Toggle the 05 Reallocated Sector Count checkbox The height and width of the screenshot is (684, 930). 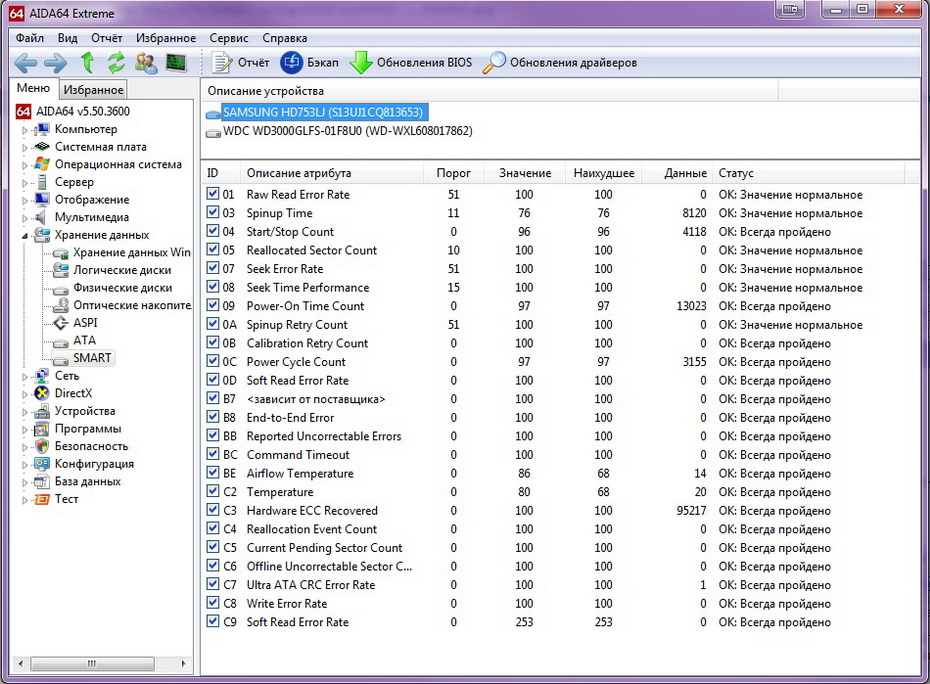(213, 249)
